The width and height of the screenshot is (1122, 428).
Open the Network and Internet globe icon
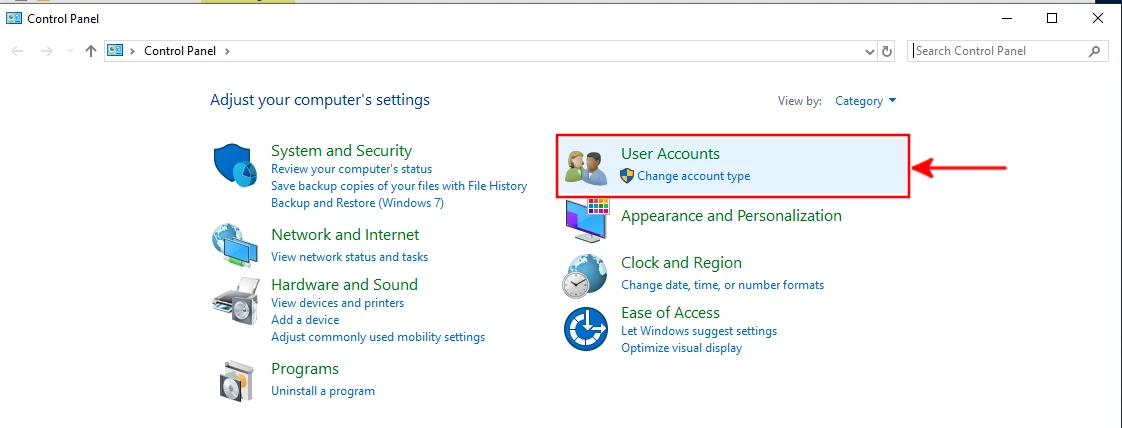tap(235, 245)
